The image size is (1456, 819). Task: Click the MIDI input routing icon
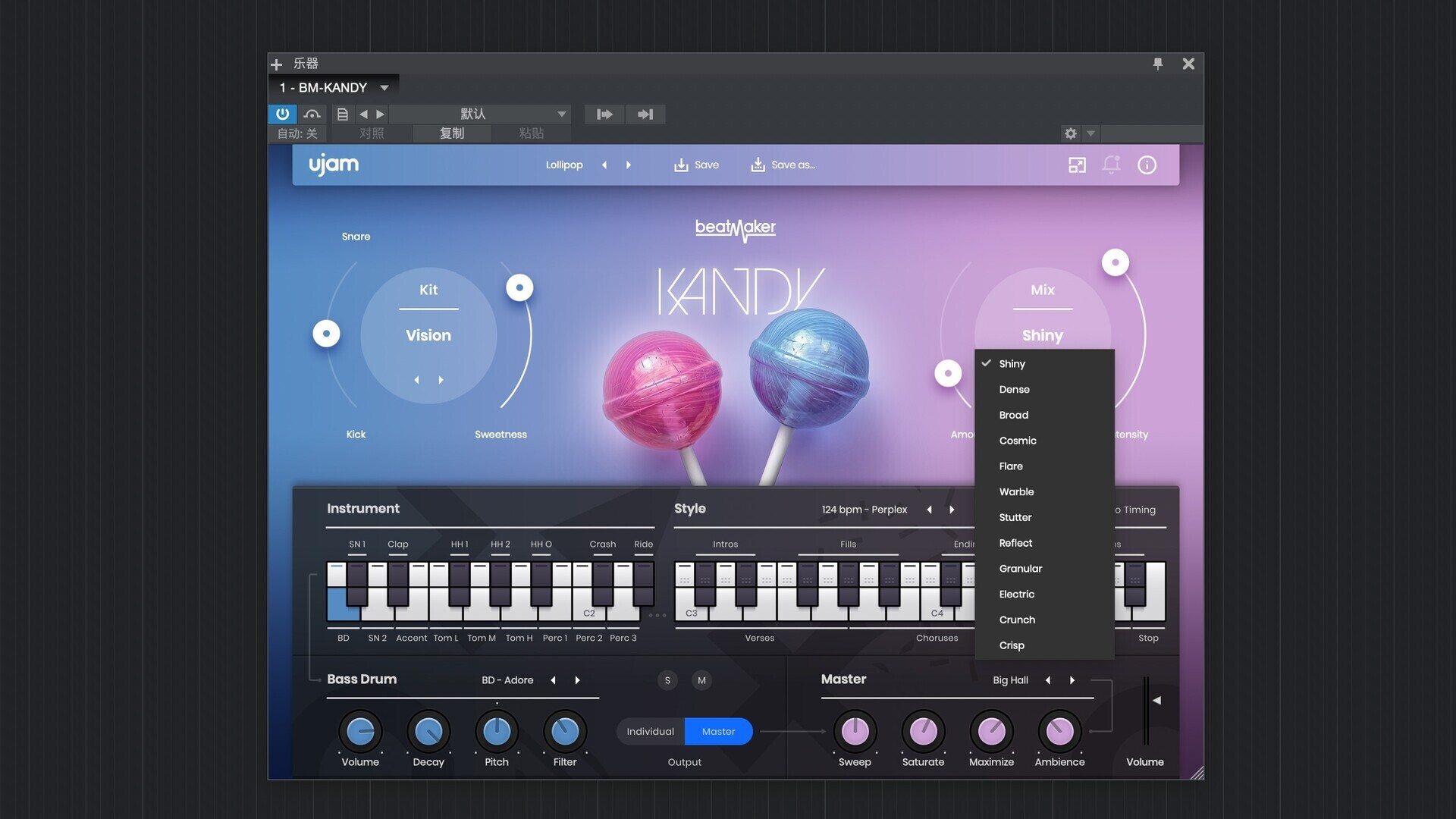click(604, 114)
